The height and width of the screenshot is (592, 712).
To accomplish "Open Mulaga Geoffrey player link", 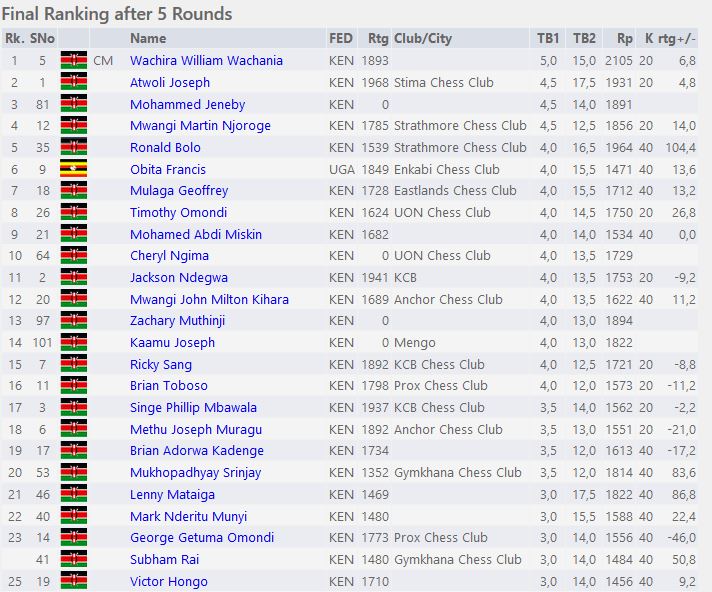I will (x=179, y=191).
